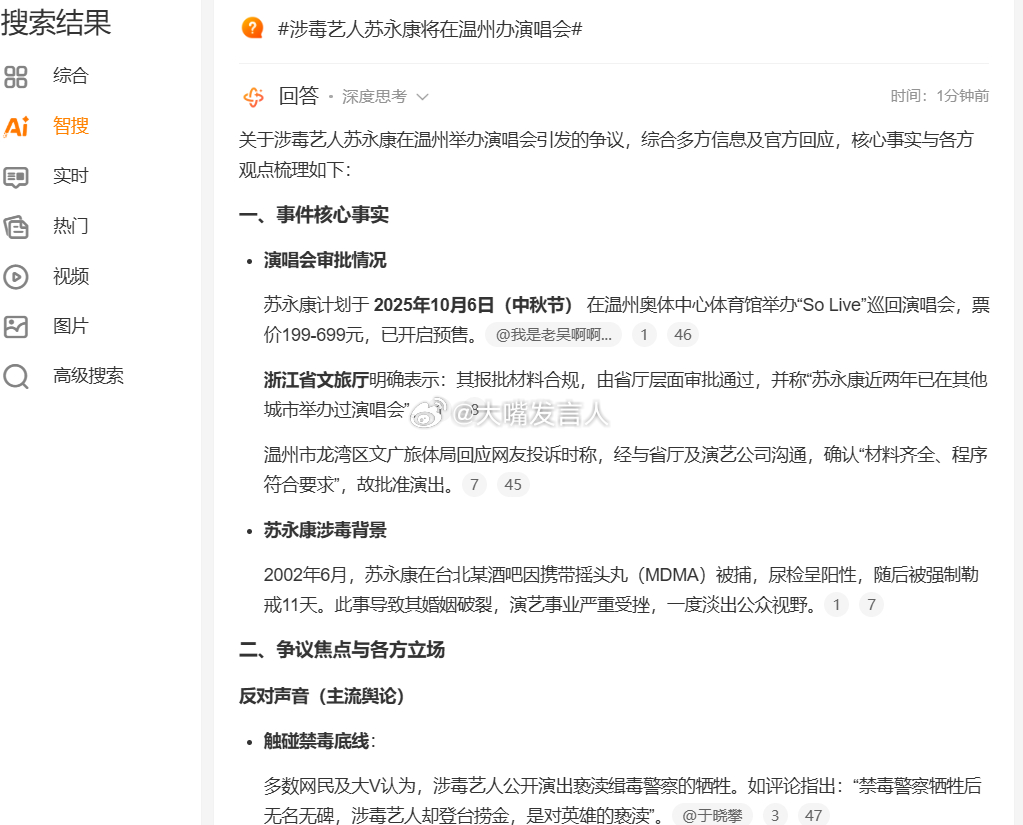Click the 回答 AI swirl logo icon
The image size is (1023, 825).
(x=253, y=97)
